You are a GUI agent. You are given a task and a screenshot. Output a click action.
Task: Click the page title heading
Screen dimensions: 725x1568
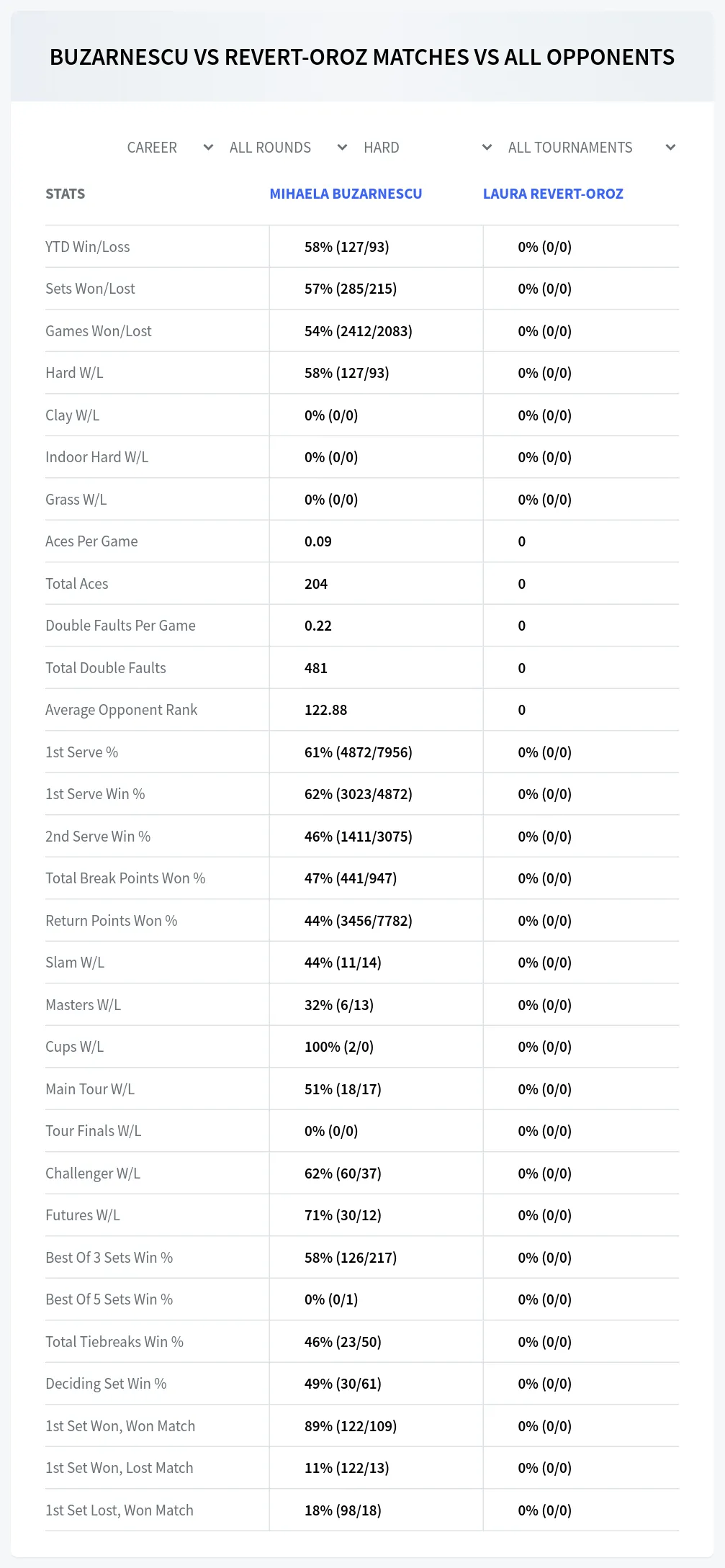[x=362, y=57]
